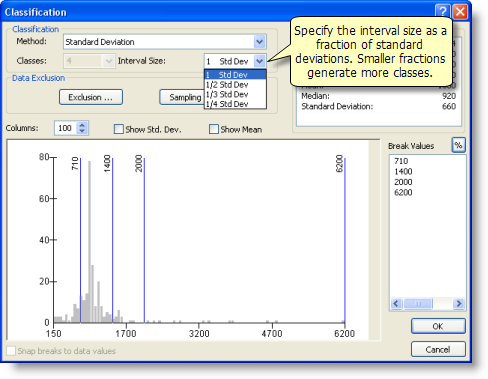Click the 2000 break line in histogram
The height and width of the screenshot is (379, 488).
click(x=144, y=240)
